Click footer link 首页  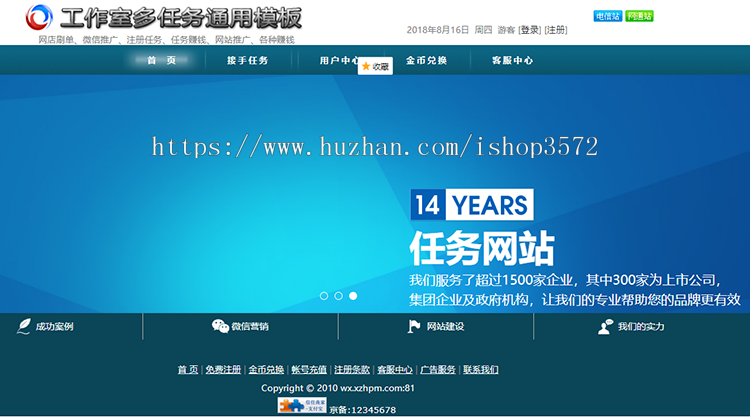(x=188, y=370)
